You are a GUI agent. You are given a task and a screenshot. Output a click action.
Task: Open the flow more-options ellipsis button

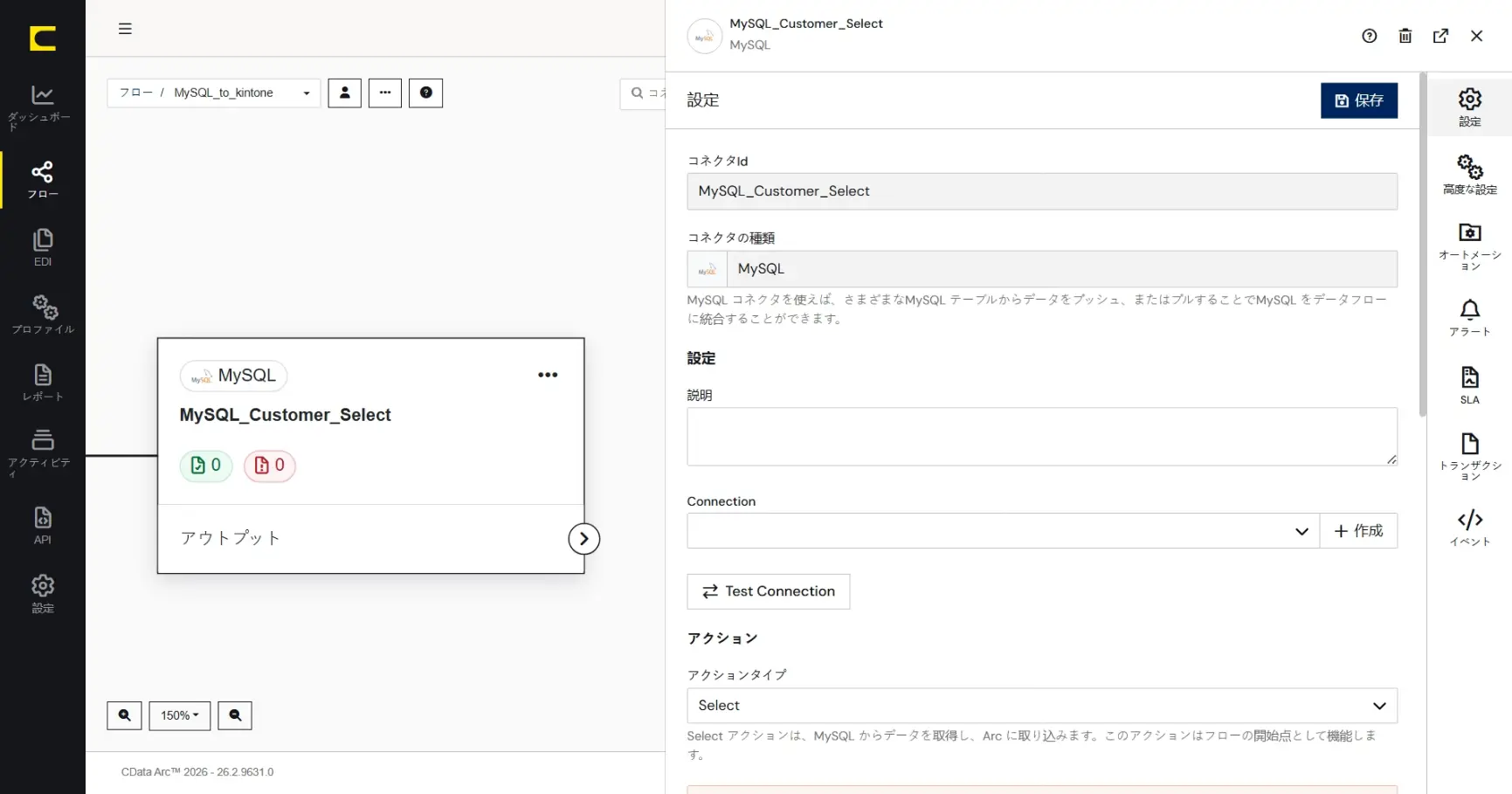[x=385, y=93]
